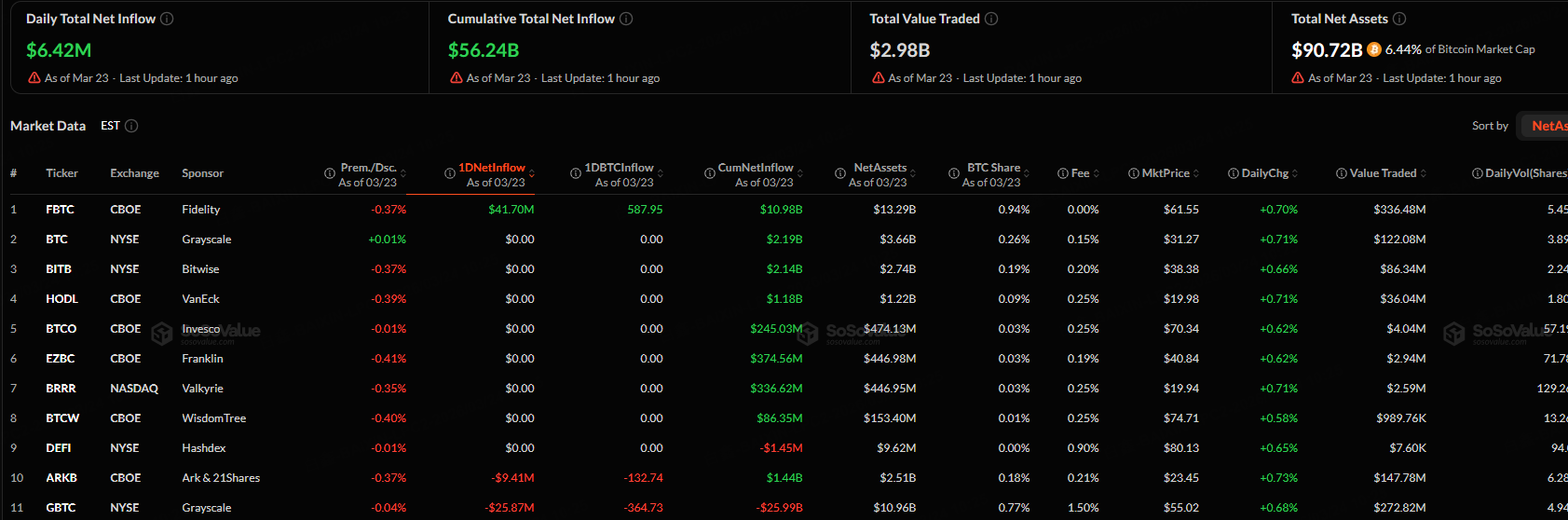This screenshot has height=520, width=1568.
Task: Click warning icon under $56.24B cumulative inflow
Action: tap(457, 78)
